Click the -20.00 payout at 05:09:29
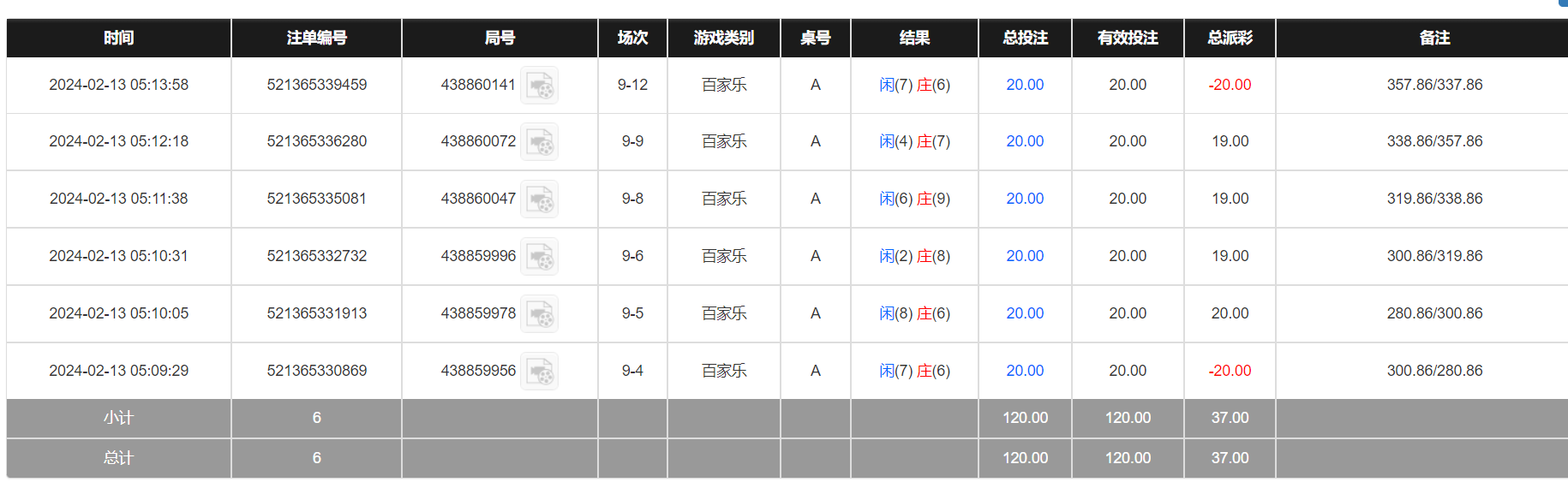Viewport: 1568px width, 494px height. (x=1230, y=371)
